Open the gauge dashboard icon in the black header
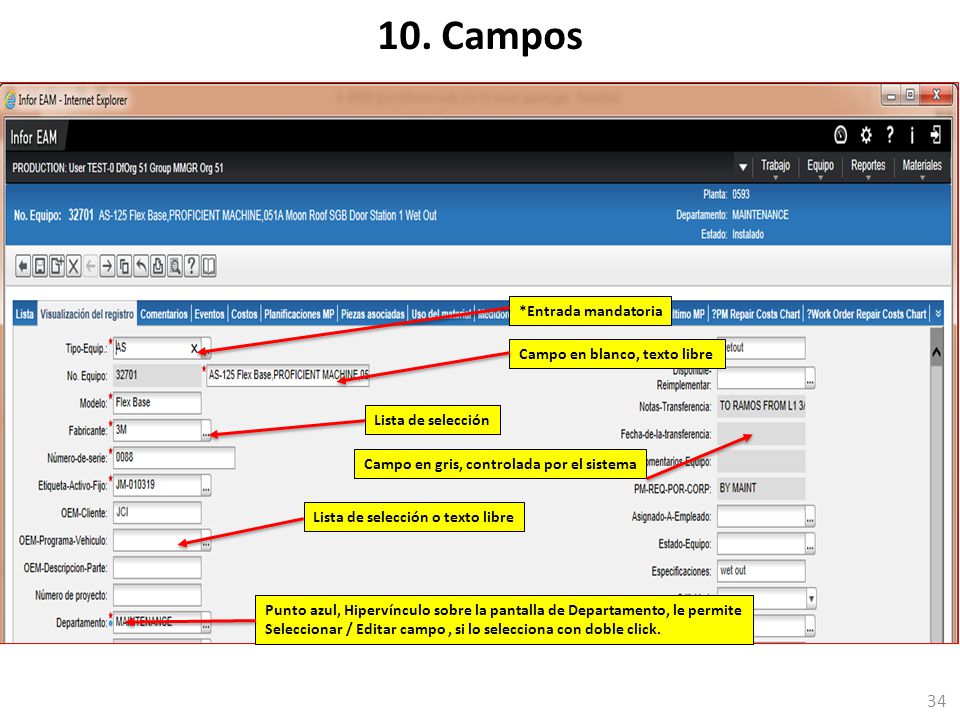This screenshot has height=720, width=960. point(841,135)
